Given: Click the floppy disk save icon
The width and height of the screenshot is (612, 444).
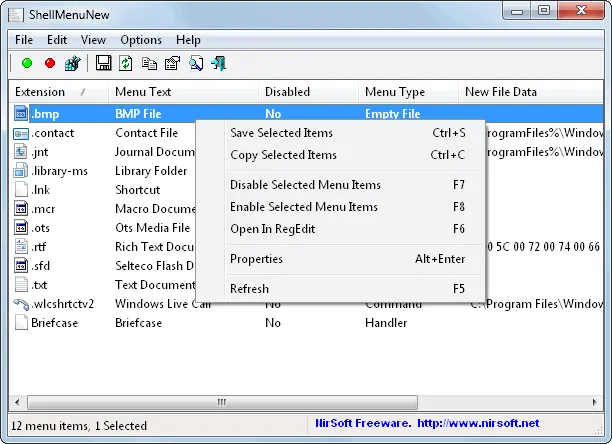Looking at the screenshot, I should click(103, 64).
